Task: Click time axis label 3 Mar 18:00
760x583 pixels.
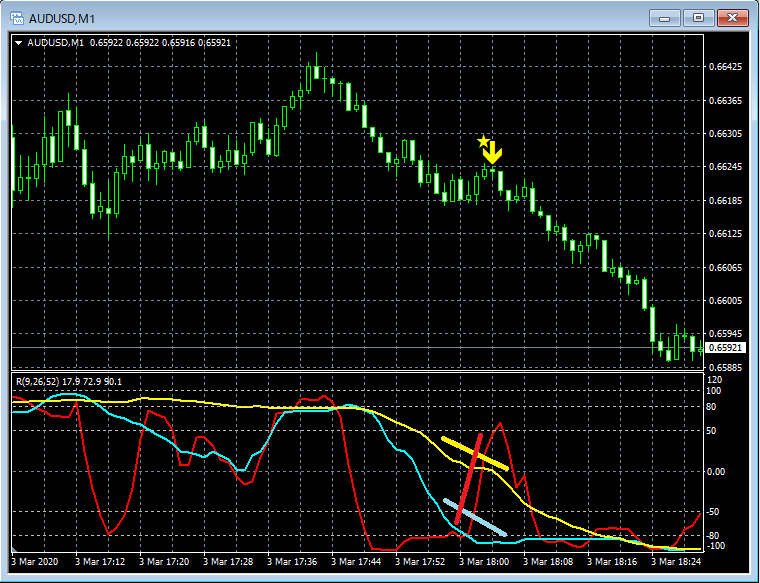Action: [484, 562]
